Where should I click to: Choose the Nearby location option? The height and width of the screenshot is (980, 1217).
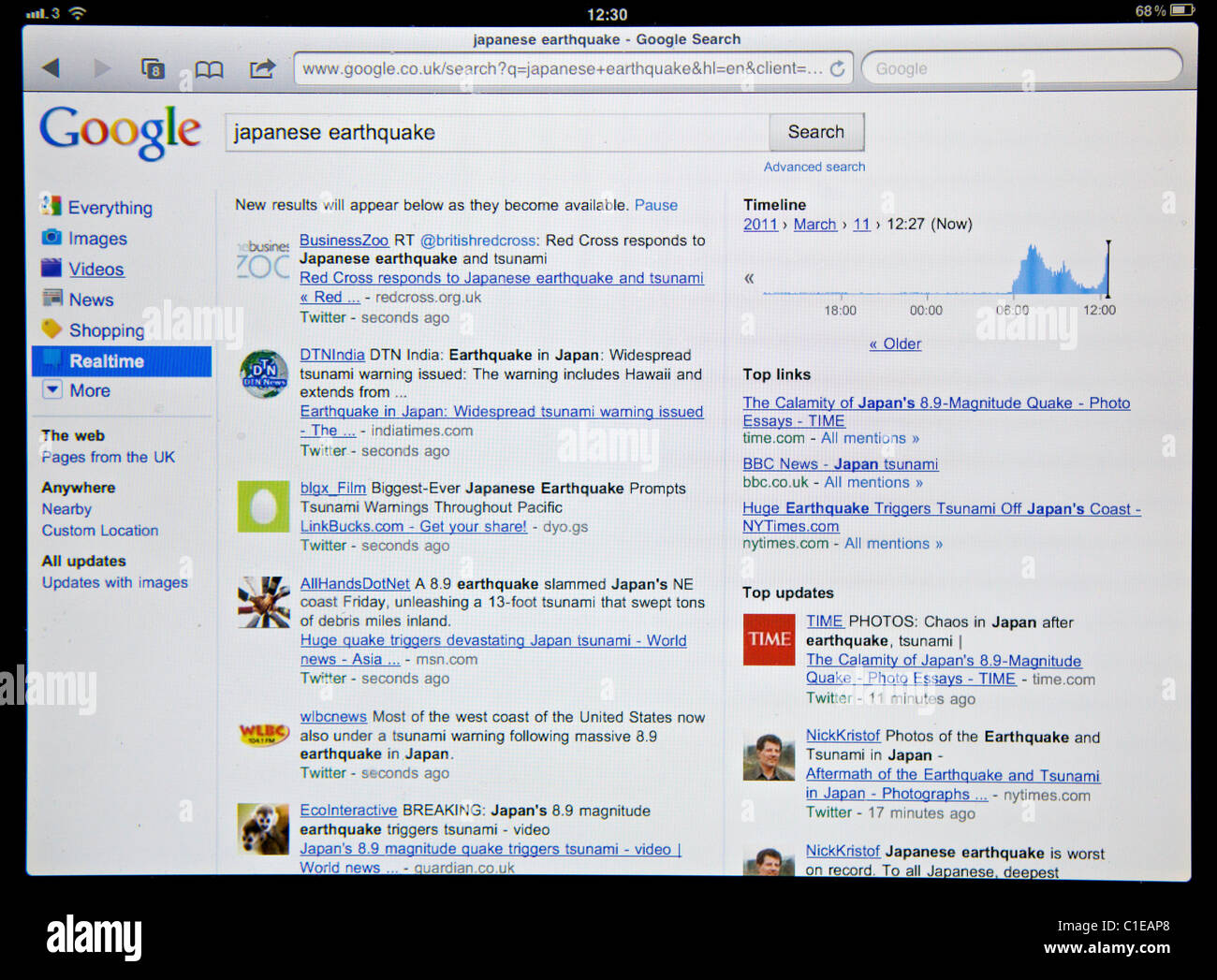click(x=66, y=509)
